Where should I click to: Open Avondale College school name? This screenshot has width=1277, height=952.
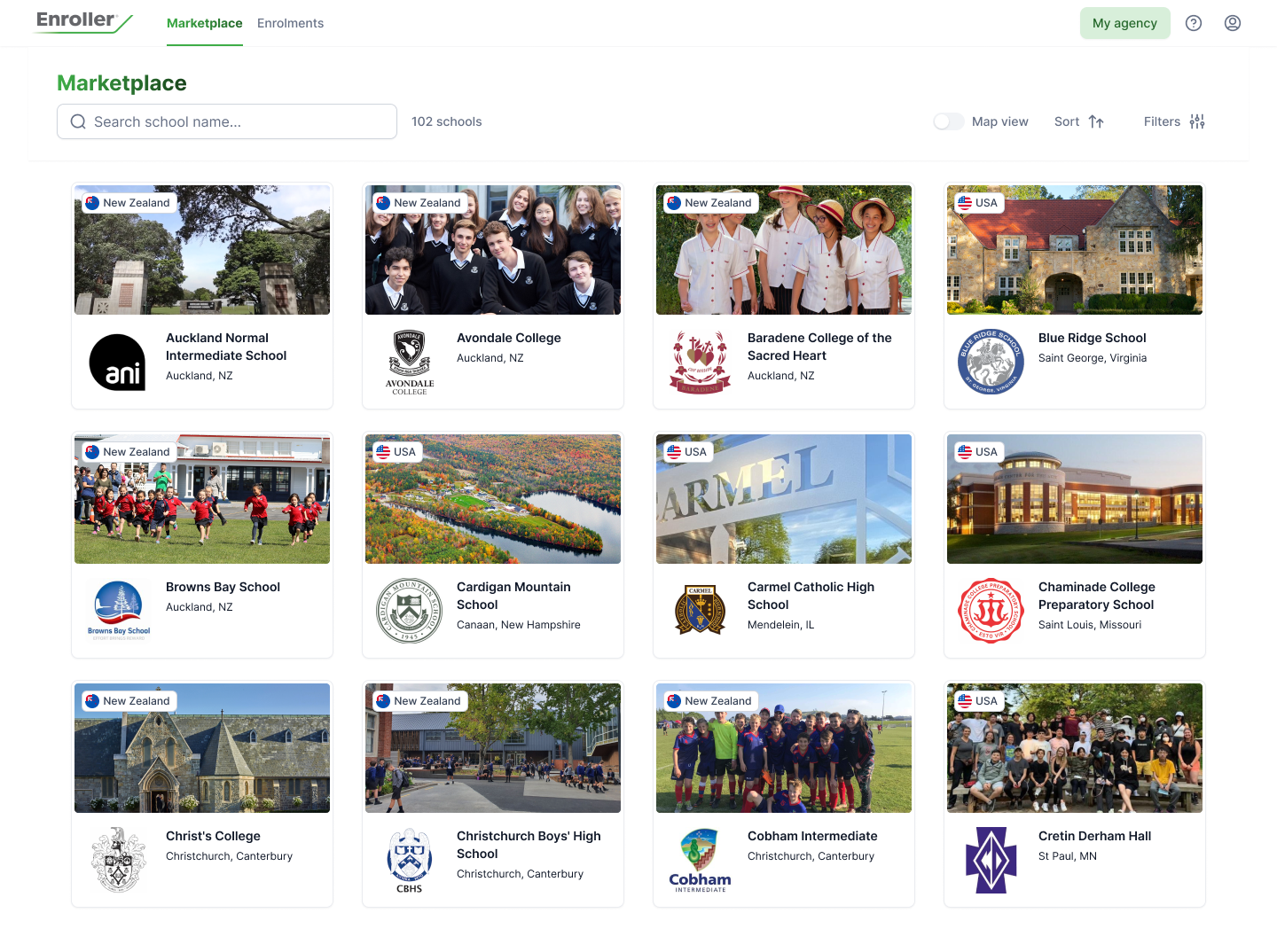509,338
